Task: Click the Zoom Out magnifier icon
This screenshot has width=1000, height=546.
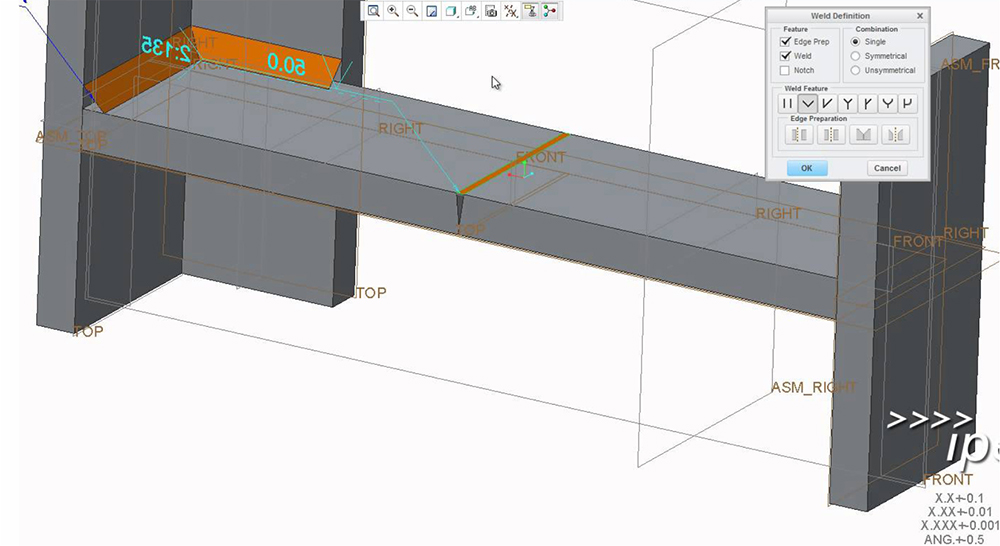Action: point(412,11)
